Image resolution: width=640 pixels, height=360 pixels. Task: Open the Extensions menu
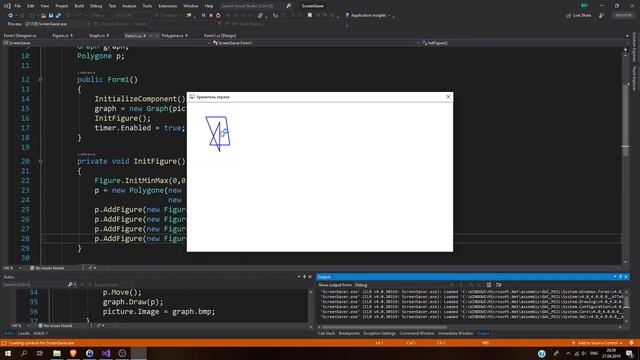pyautogui.click(x=168, y=6)
